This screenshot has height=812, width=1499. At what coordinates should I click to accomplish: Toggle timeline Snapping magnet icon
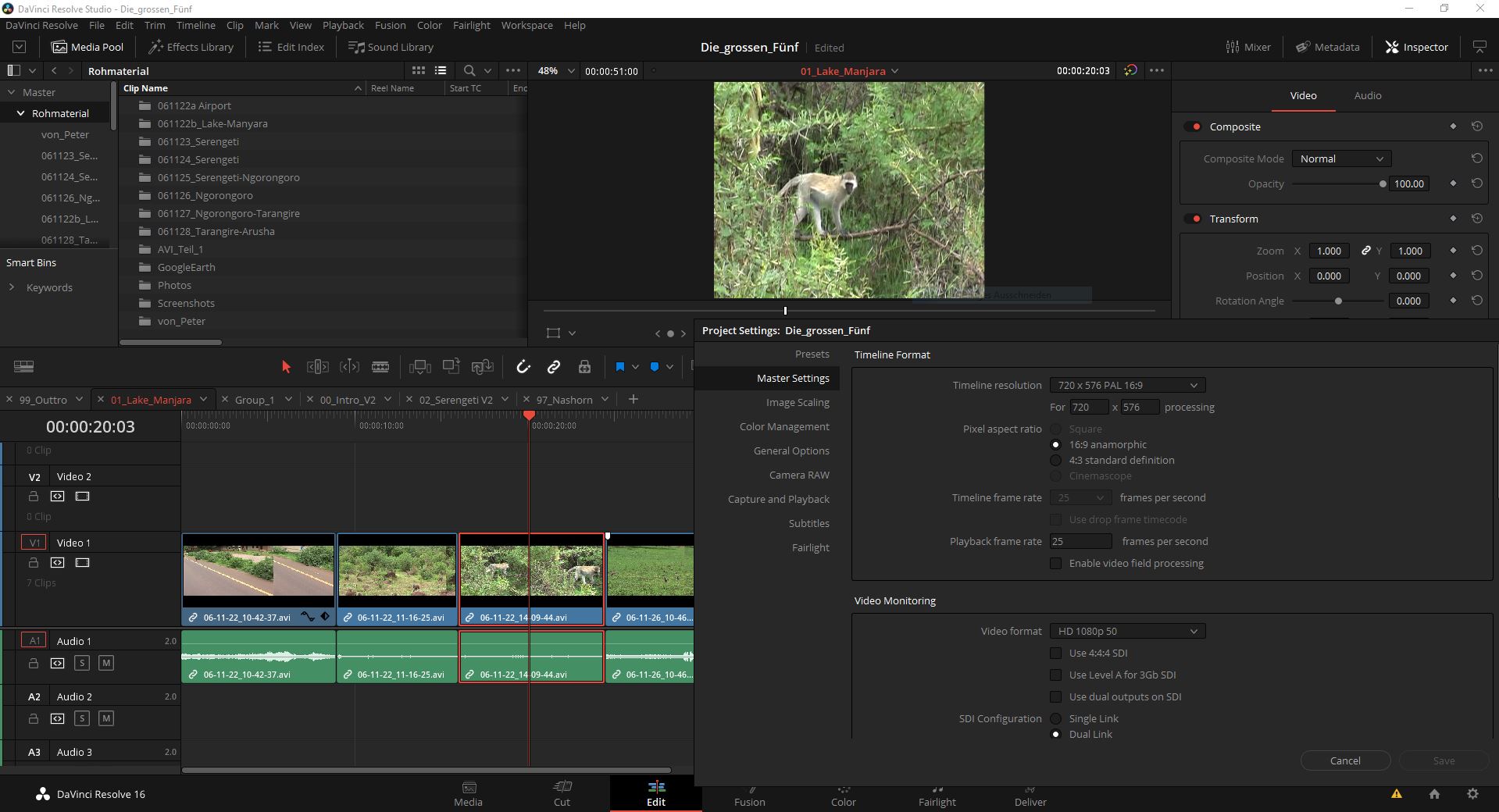(x=523, y=366)
